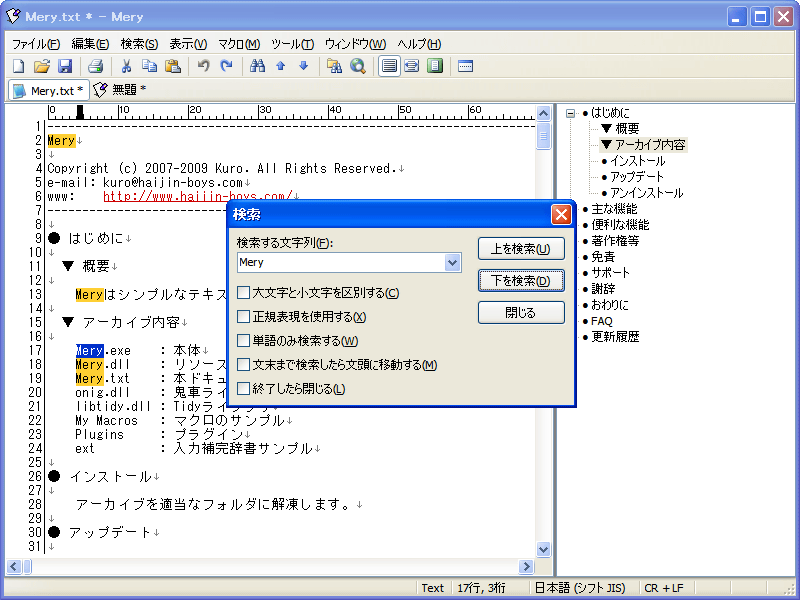
Task: Open the ヘルプ(H) menu
Action: point(419,44)
